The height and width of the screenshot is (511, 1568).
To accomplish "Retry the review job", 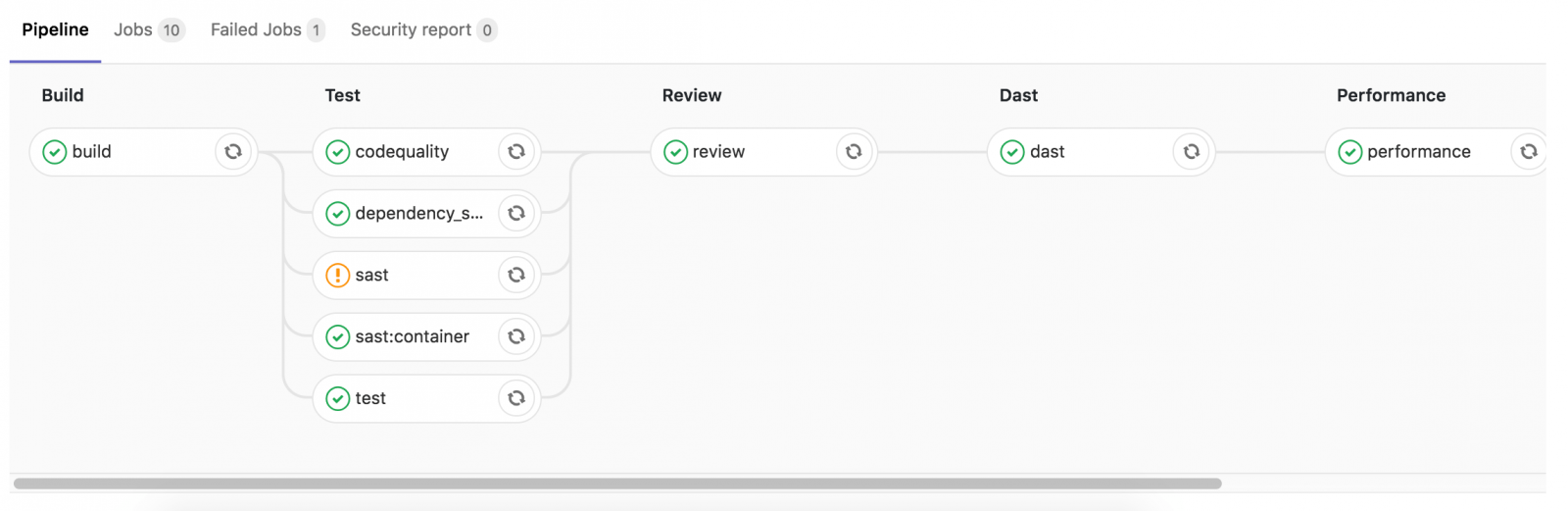I will (x=854, y=152).
